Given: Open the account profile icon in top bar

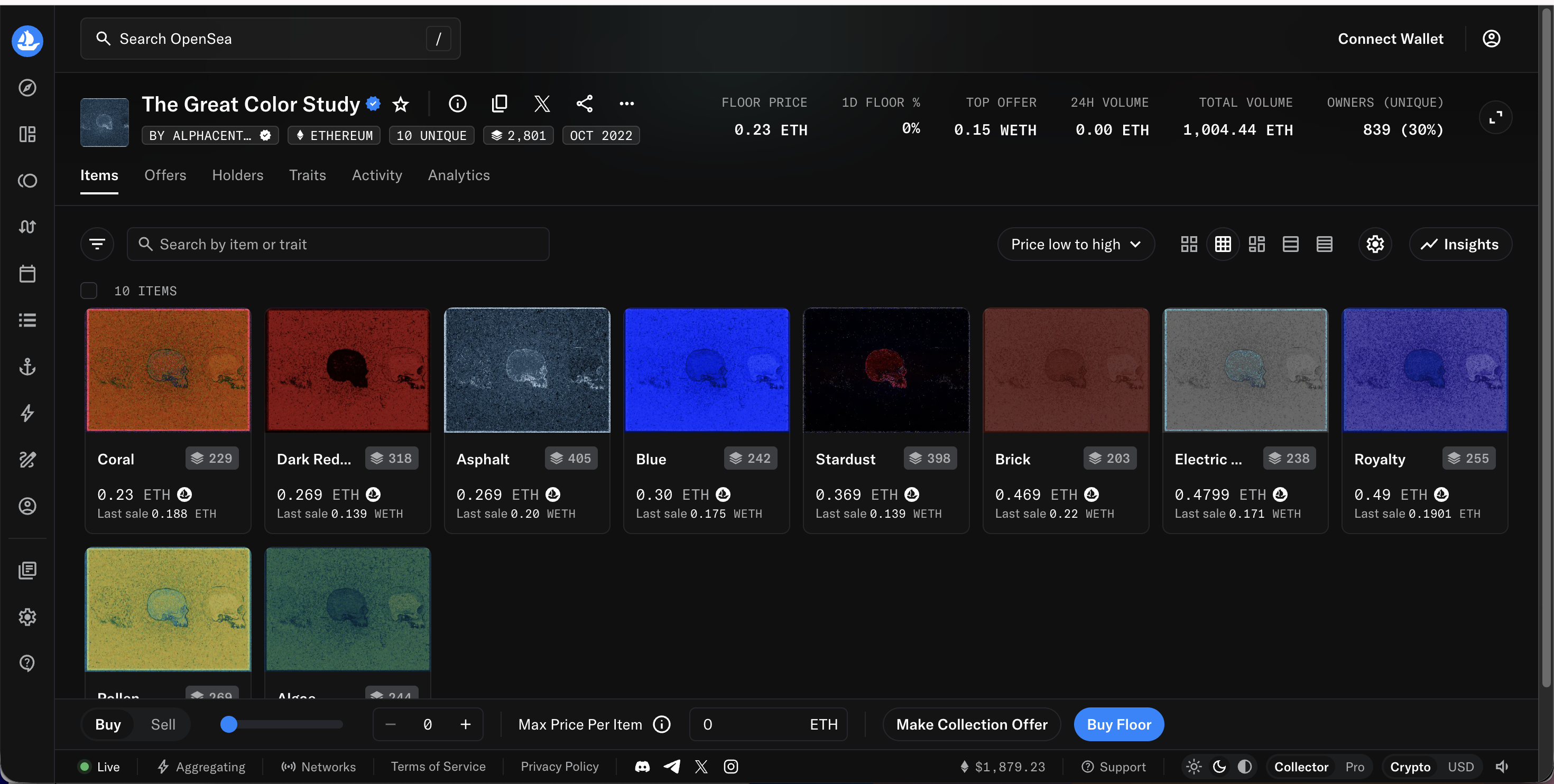Looking at the screenshot, I should click(1491, 39).
